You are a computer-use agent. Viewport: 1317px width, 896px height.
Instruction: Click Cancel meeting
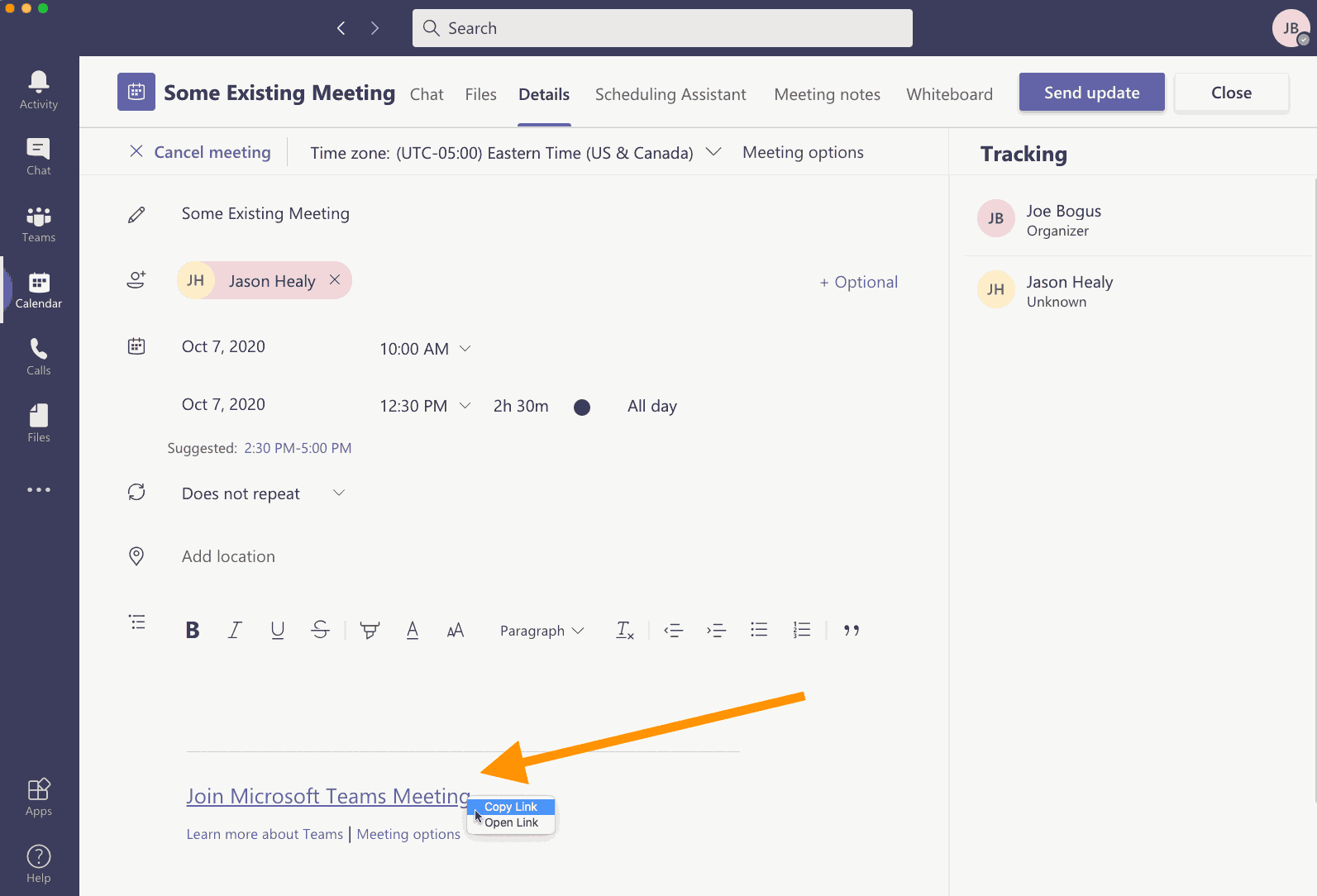coord(200,152)
